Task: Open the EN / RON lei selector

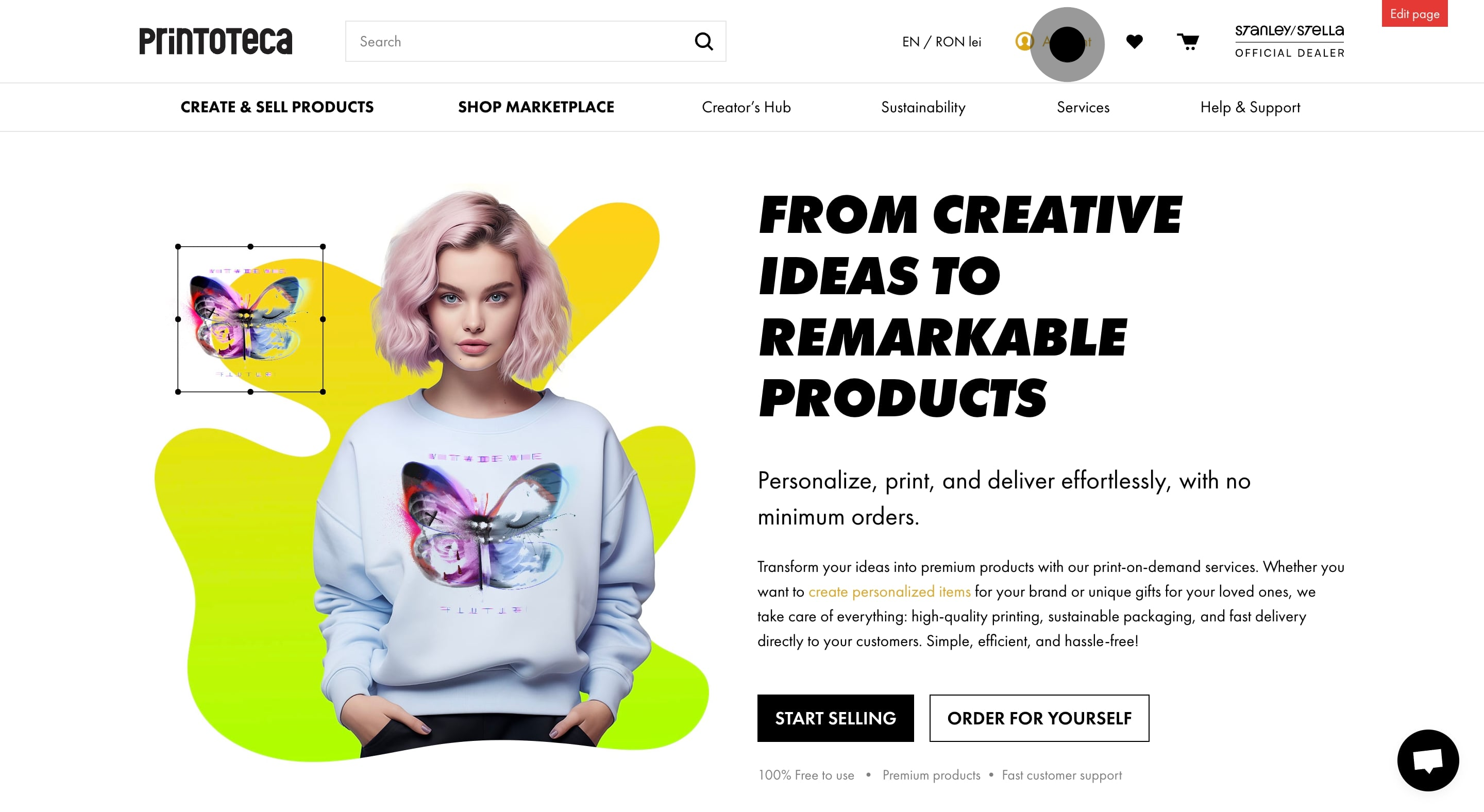Action: (941, 42)
